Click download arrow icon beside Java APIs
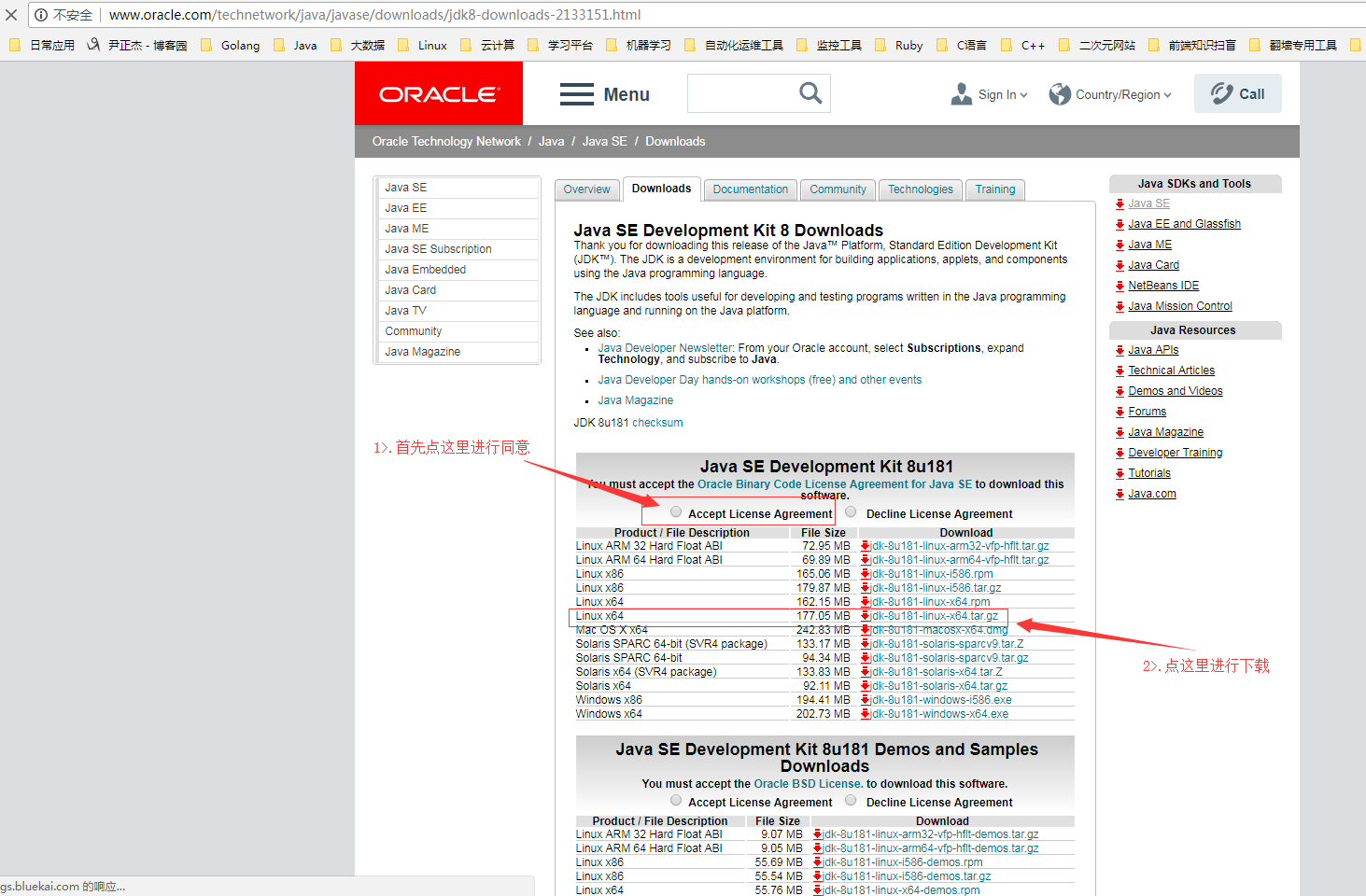 [1120, 350]
